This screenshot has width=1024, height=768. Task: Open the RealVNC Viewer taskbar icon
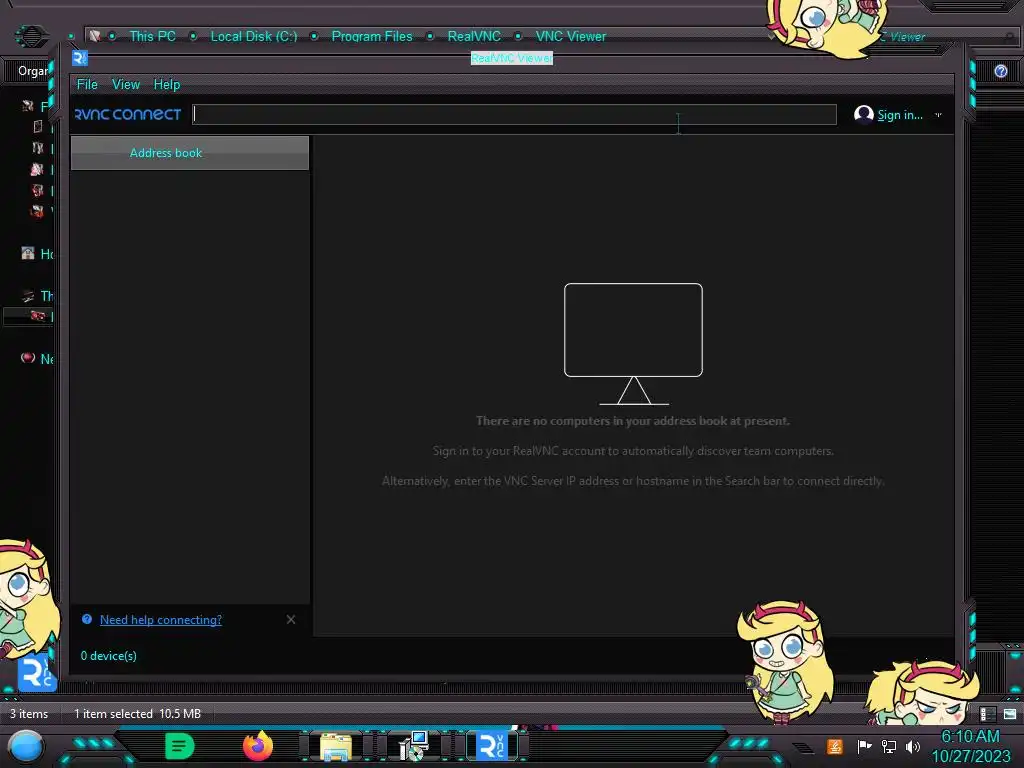click(492, 746)
